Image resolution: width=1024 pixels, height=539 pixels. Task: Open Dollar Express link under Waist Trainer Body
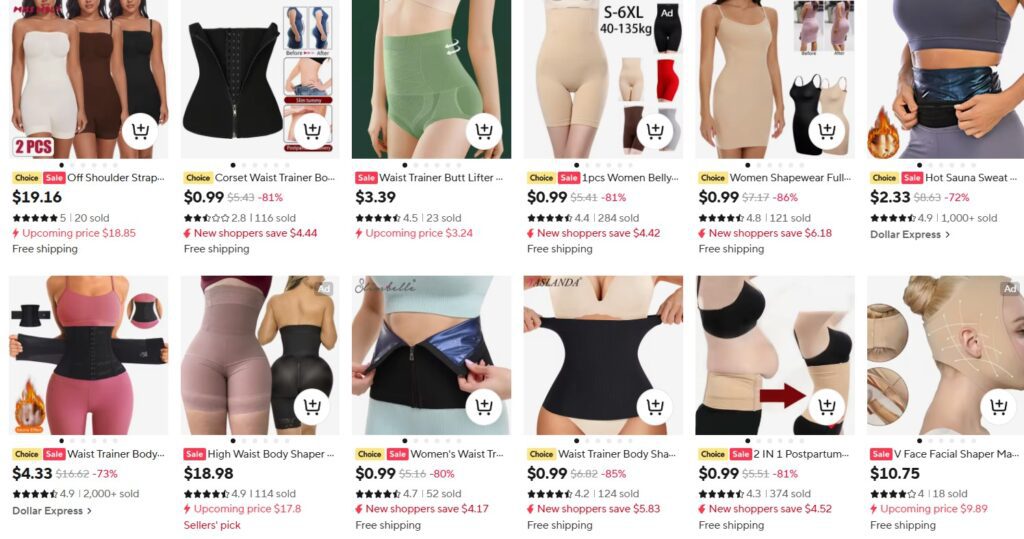52,511
